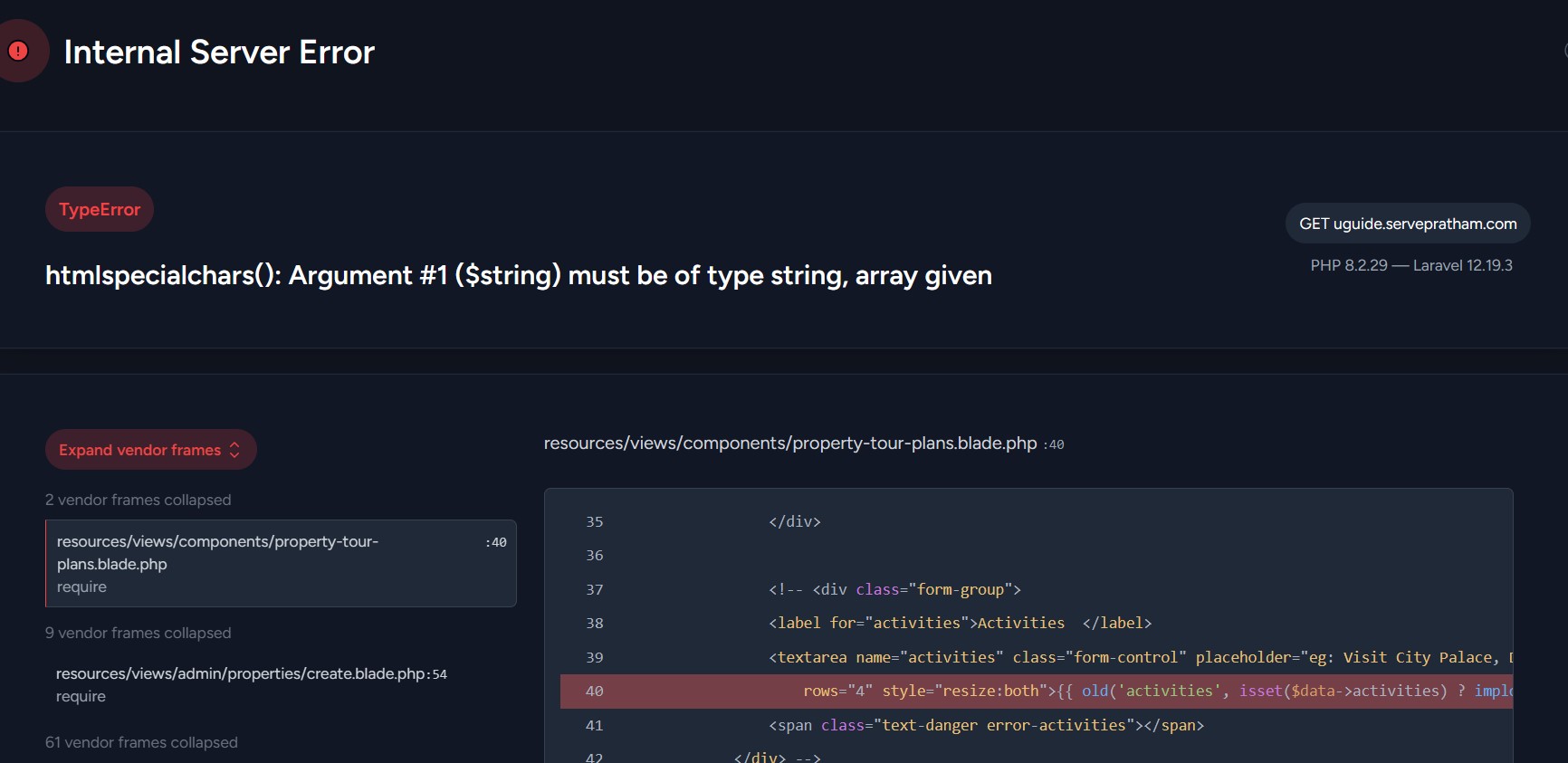Click the PHP 8.2.29 — Laravel 12.19.3 version text
This screenshot has width=1568, height=763.
coord(1410,265)
